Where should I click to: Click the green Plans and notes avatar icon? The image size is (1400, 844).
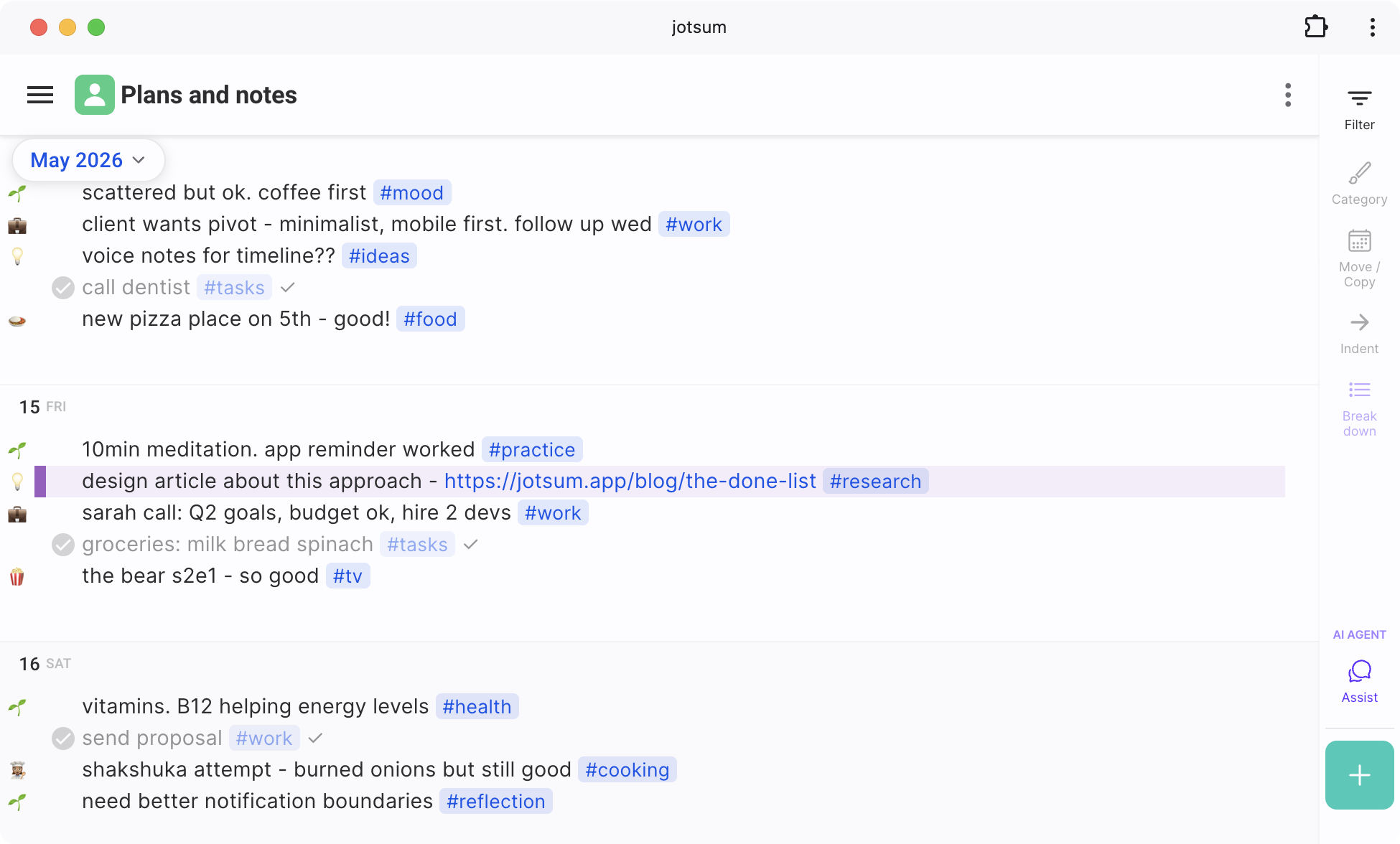click(95, 95)
